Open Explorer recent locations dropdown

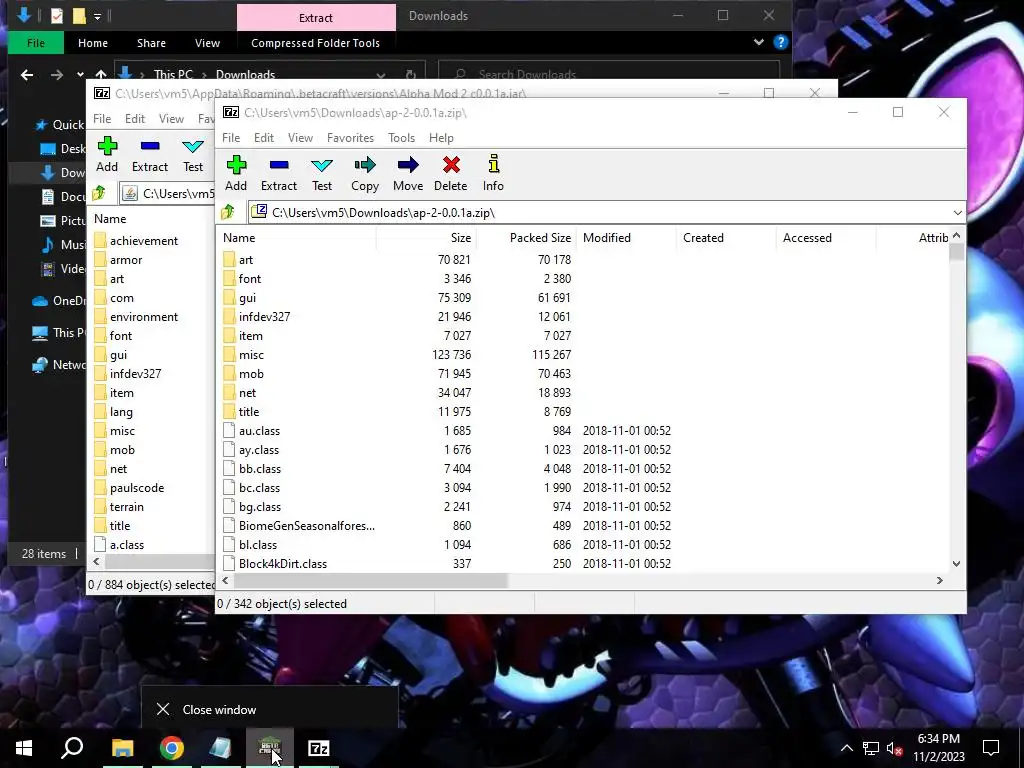point(80,75)
